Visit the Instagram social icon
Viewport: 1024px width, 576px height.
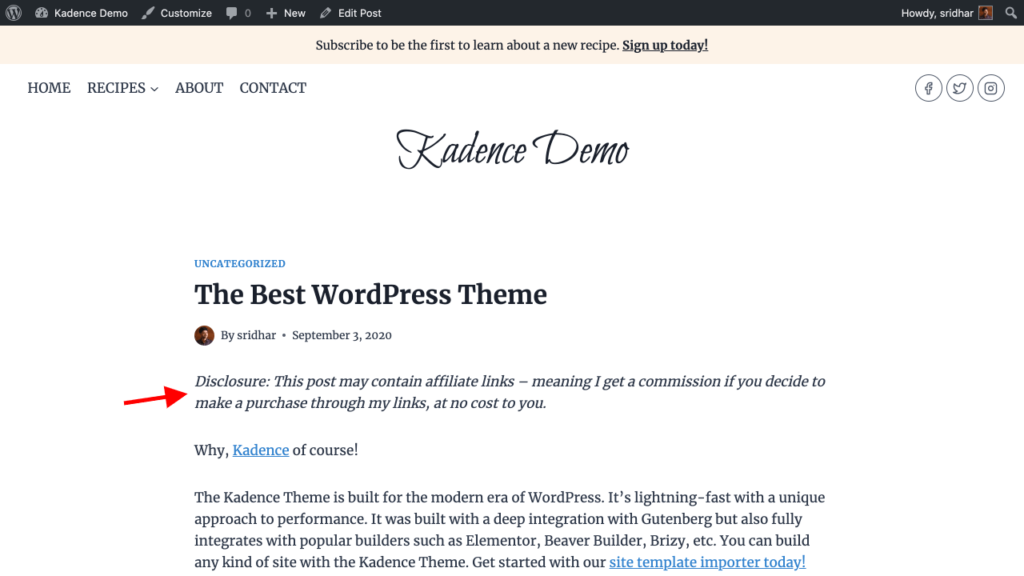tap(991, 88)
